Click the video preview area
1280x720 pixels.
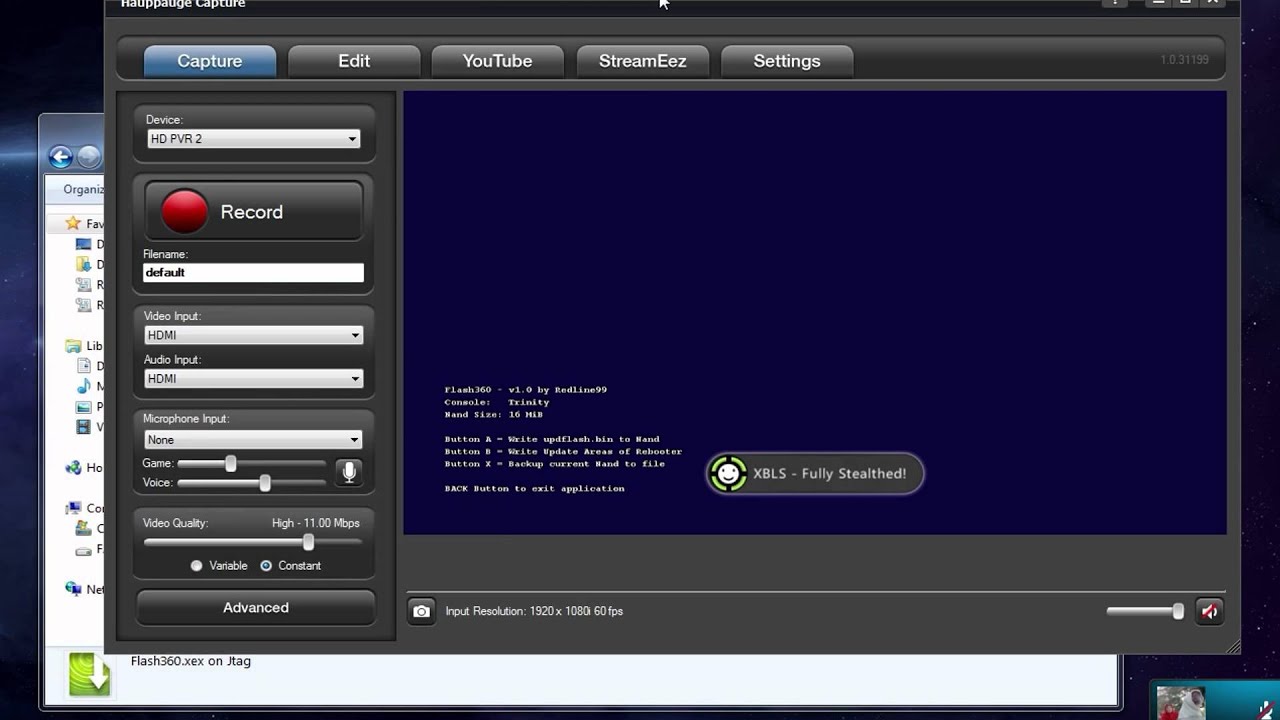click(x=815, y=313)
